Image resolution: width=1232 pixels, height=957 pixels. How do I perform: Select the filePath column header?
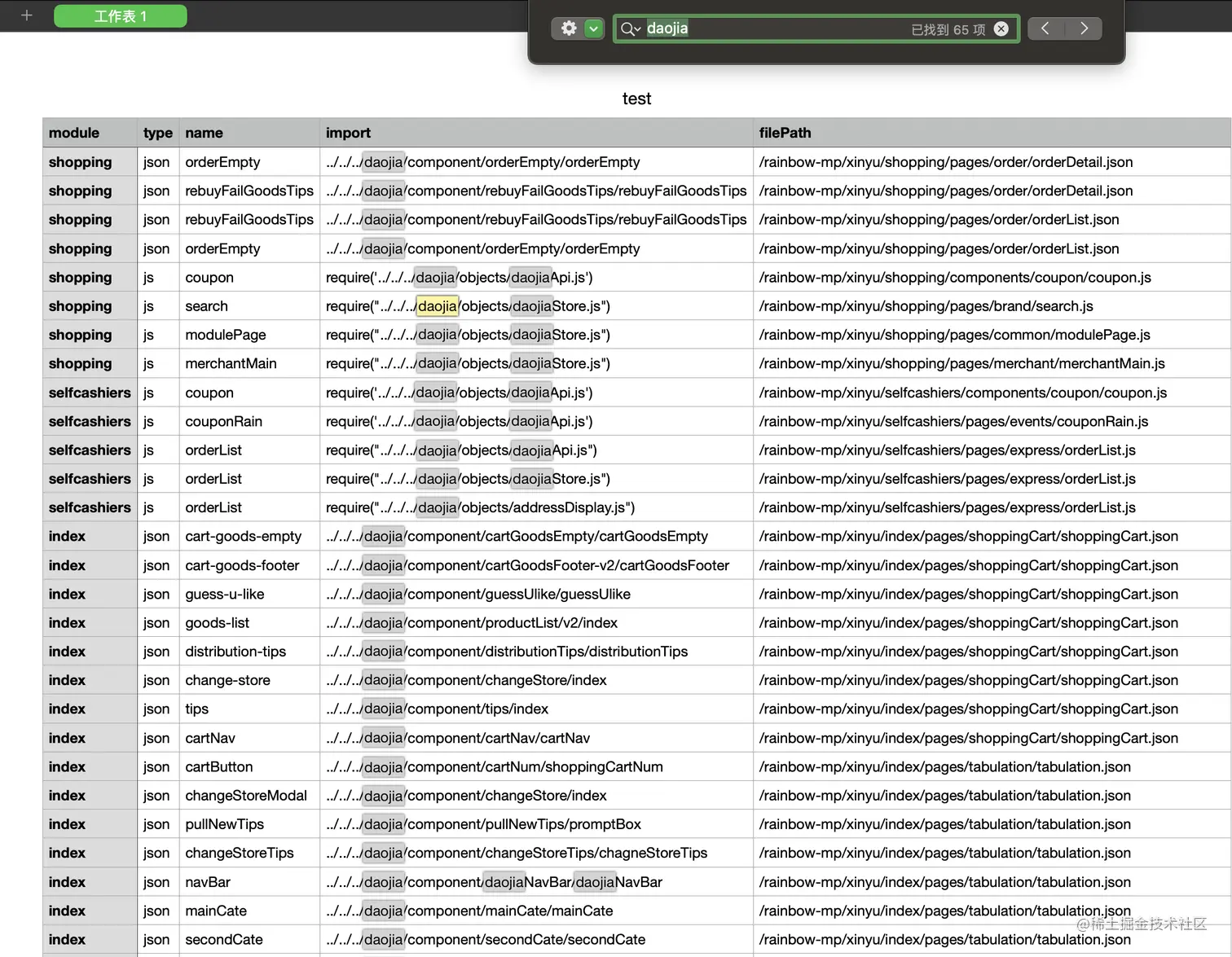pos(992,133)
